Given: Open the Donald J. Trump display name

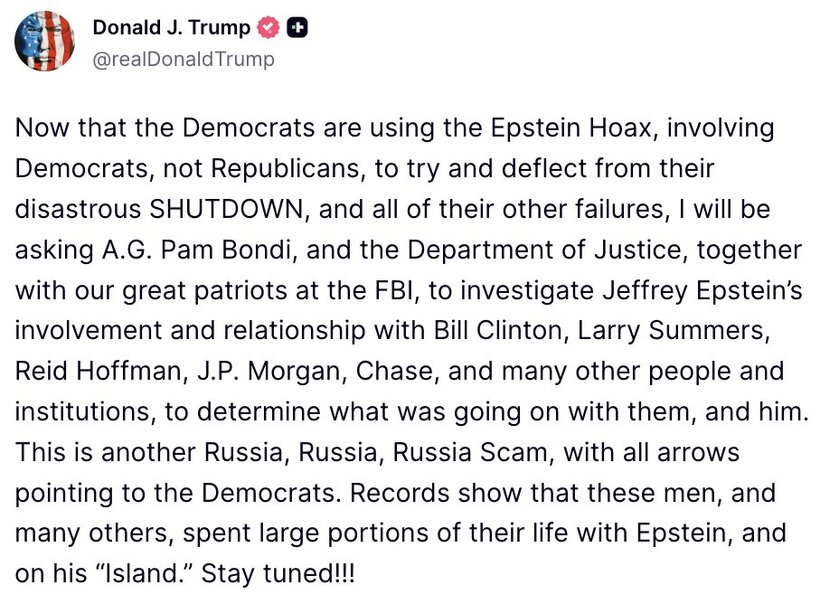Looking at the screenshot, I should [x=171, y=29].
